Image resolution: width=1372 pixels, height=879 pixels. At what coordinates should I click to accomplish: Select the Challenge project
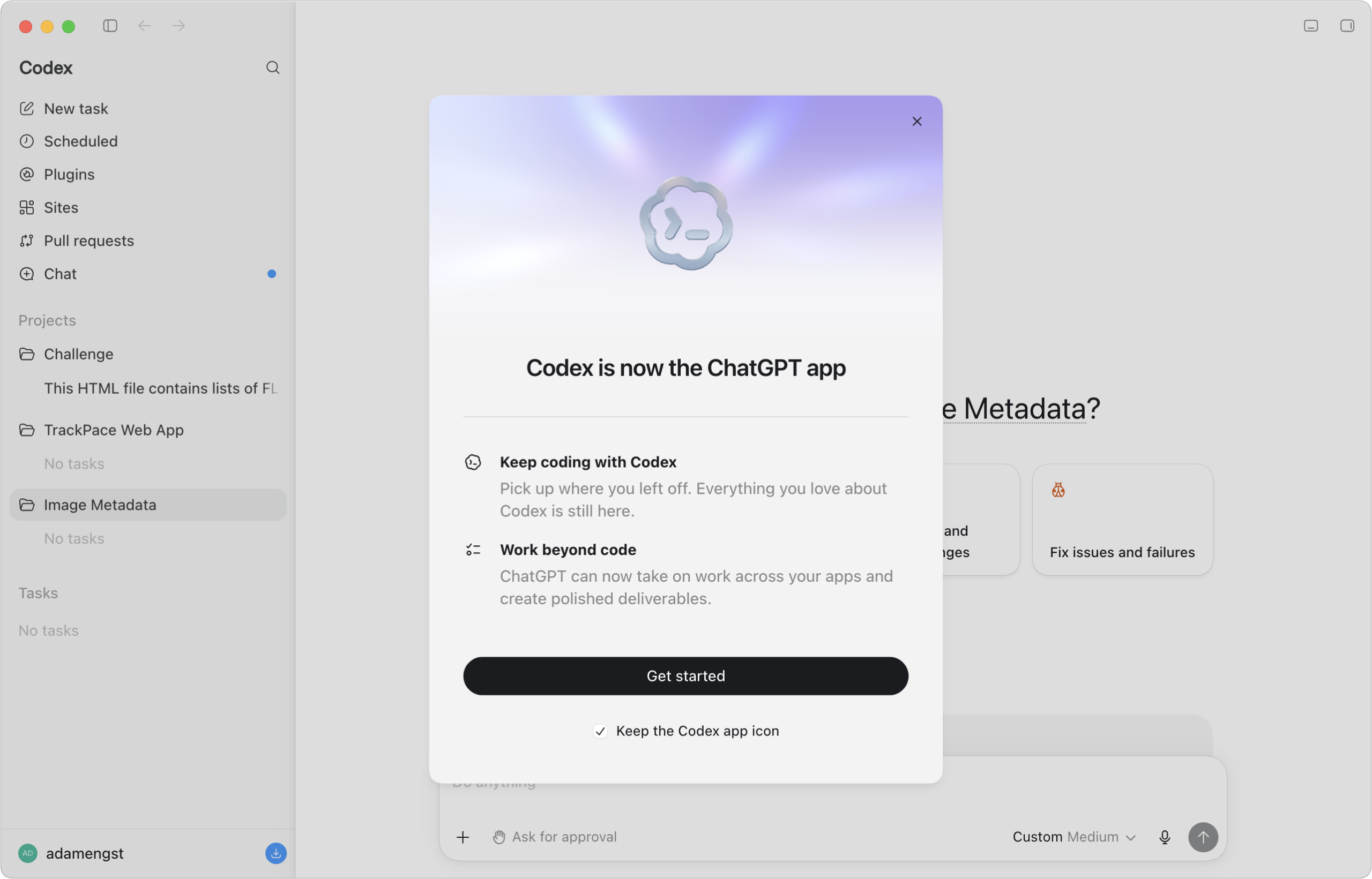(x=148, y=354)
